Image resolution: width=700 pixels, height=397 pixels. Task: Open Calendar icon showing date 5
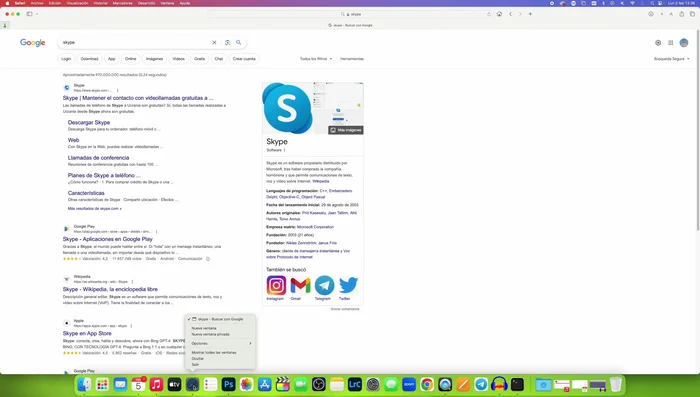(x=138, y=384)
